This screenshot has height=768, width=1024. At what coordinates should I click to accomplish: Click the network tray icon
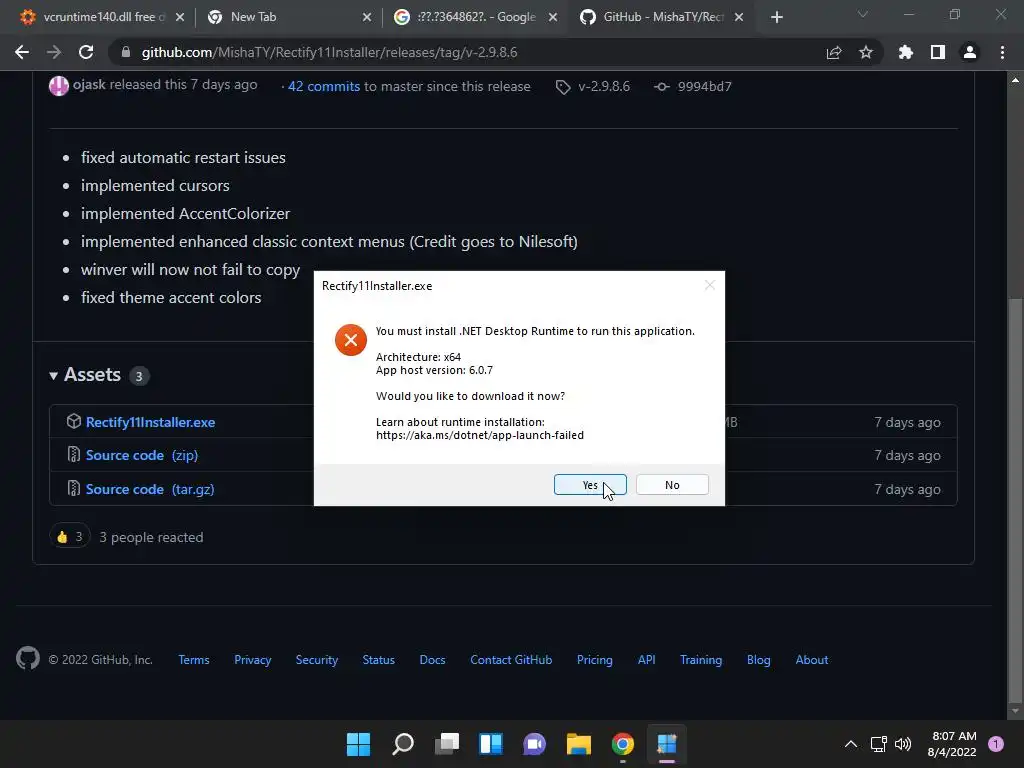coord(878,744)
